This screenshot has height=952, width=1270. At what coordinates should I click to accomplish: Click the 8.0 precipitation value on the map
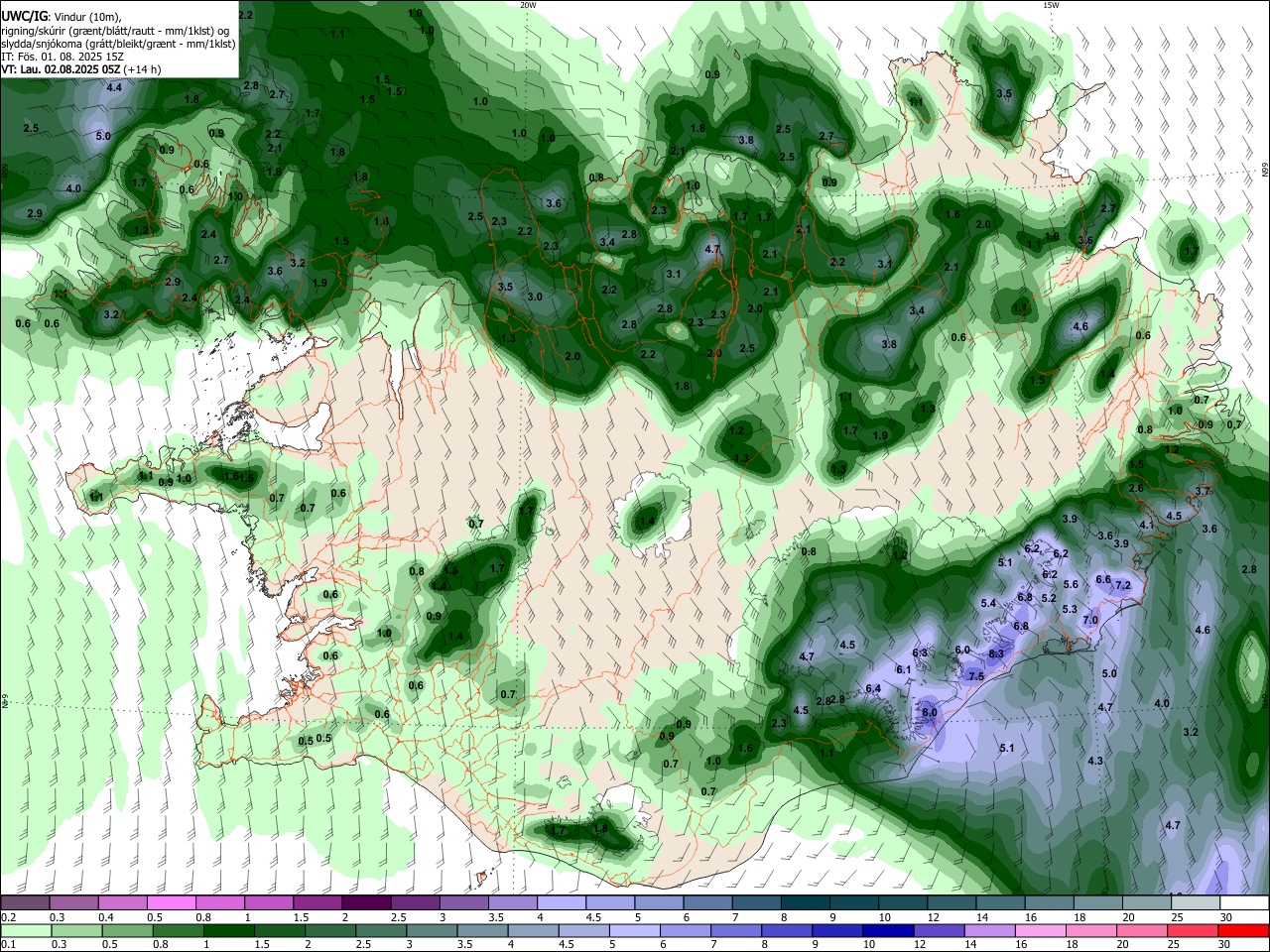[930, 712]
